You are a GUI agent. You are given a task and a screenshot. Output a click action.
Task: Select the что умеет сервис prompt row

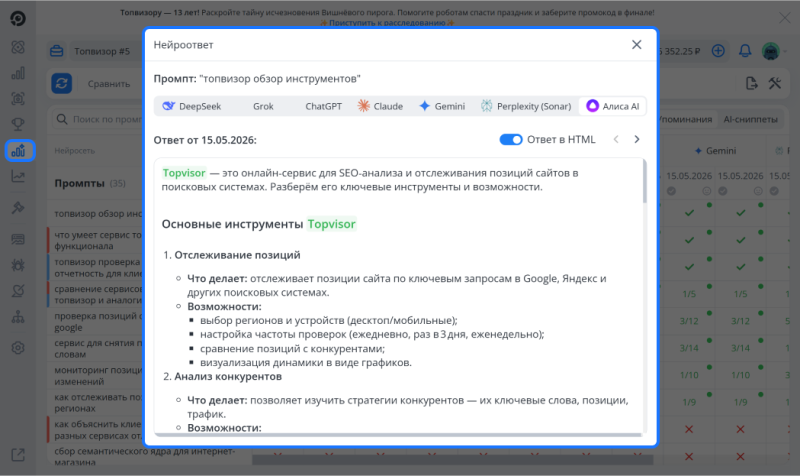(97, 240)
